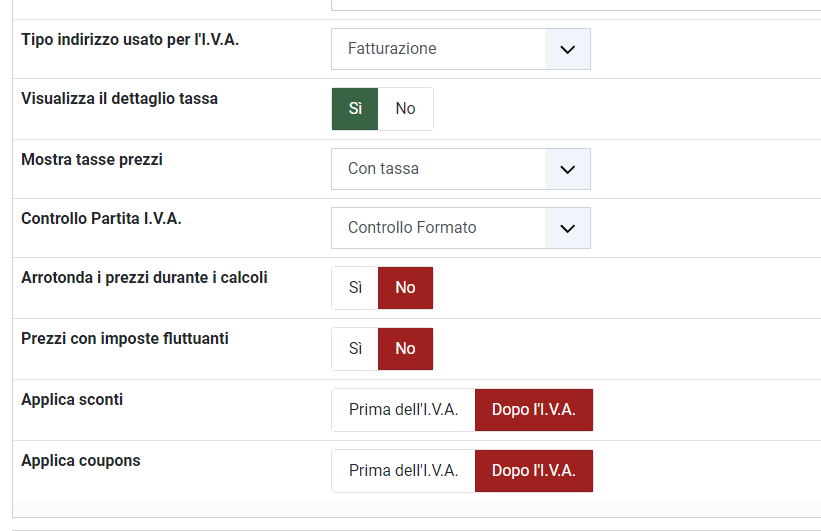Select No for Prezzi con imposte fluttuanti
Screen dimensions: 821x531
[405, 349]
